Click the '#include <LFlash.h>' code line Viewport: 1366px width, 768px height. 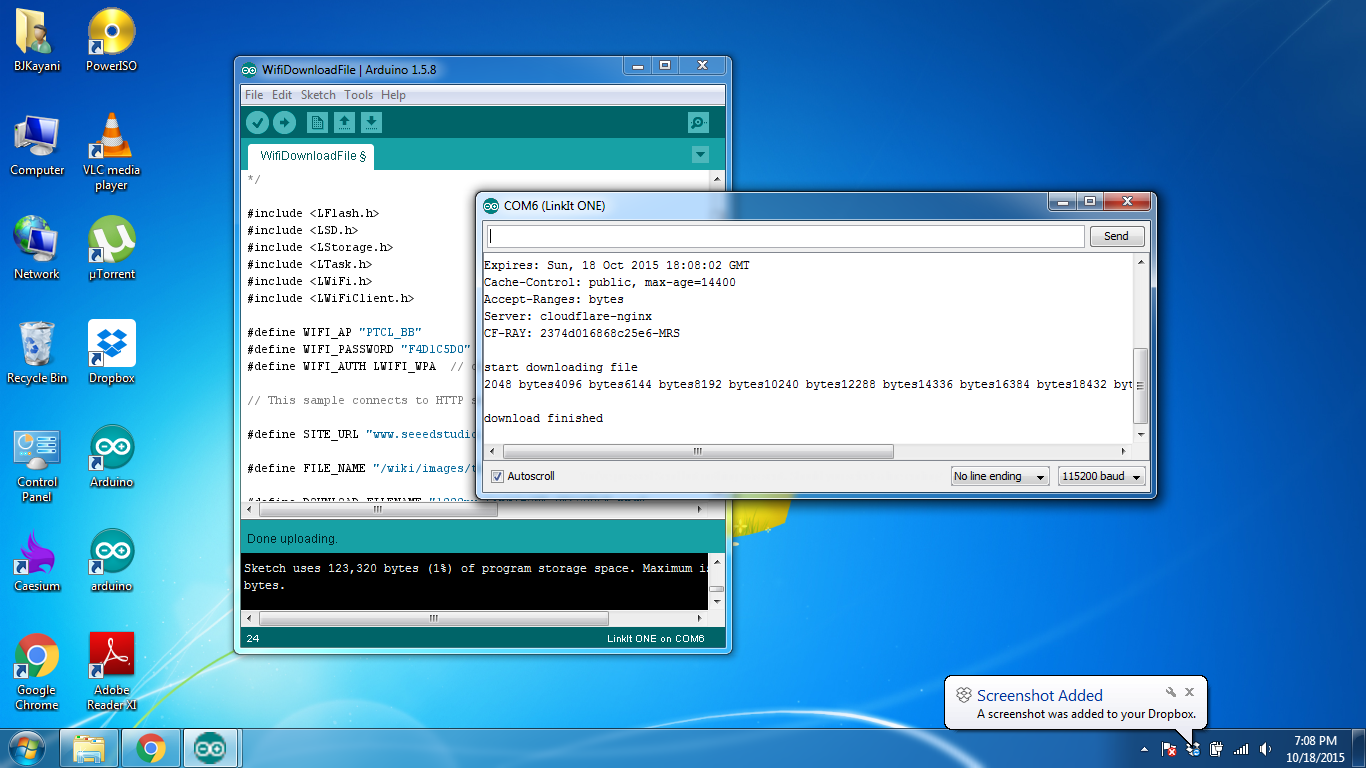tap(313, 213)
